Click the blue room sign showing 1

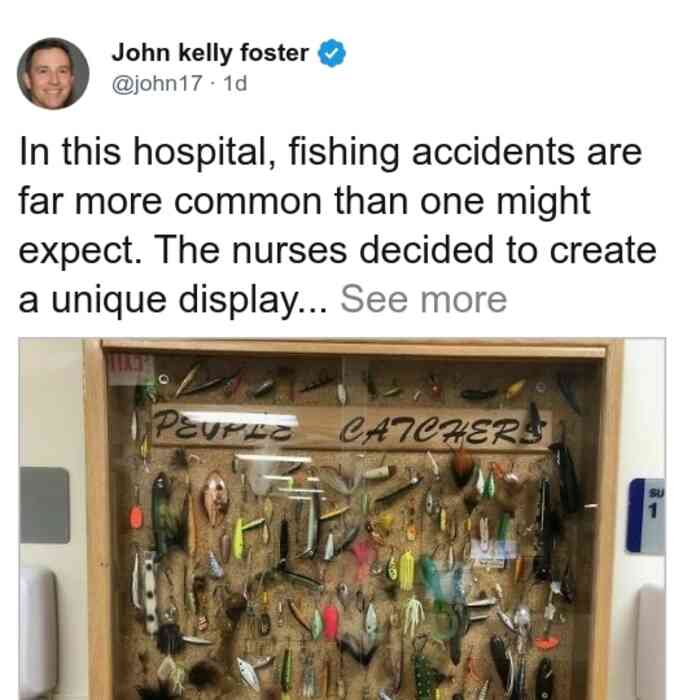pyautogui.click(x=646, y=517)
